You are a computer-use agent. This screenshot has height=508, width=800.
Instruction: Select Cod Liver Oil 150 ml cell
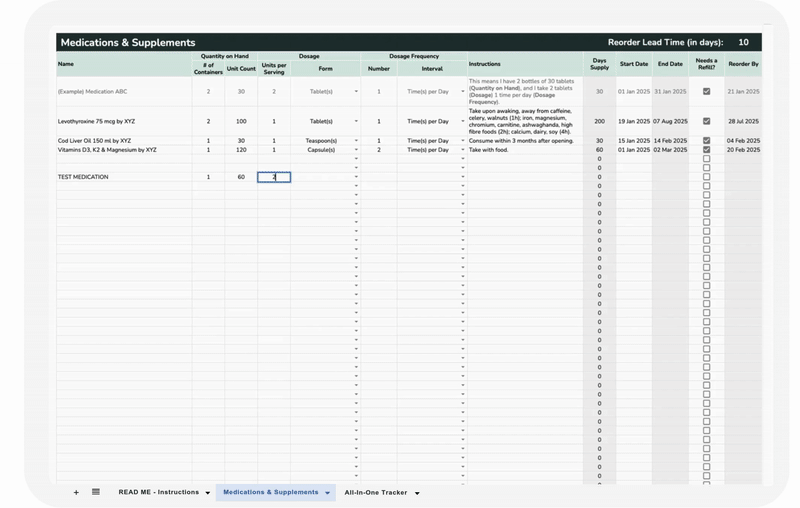(124, 141)
